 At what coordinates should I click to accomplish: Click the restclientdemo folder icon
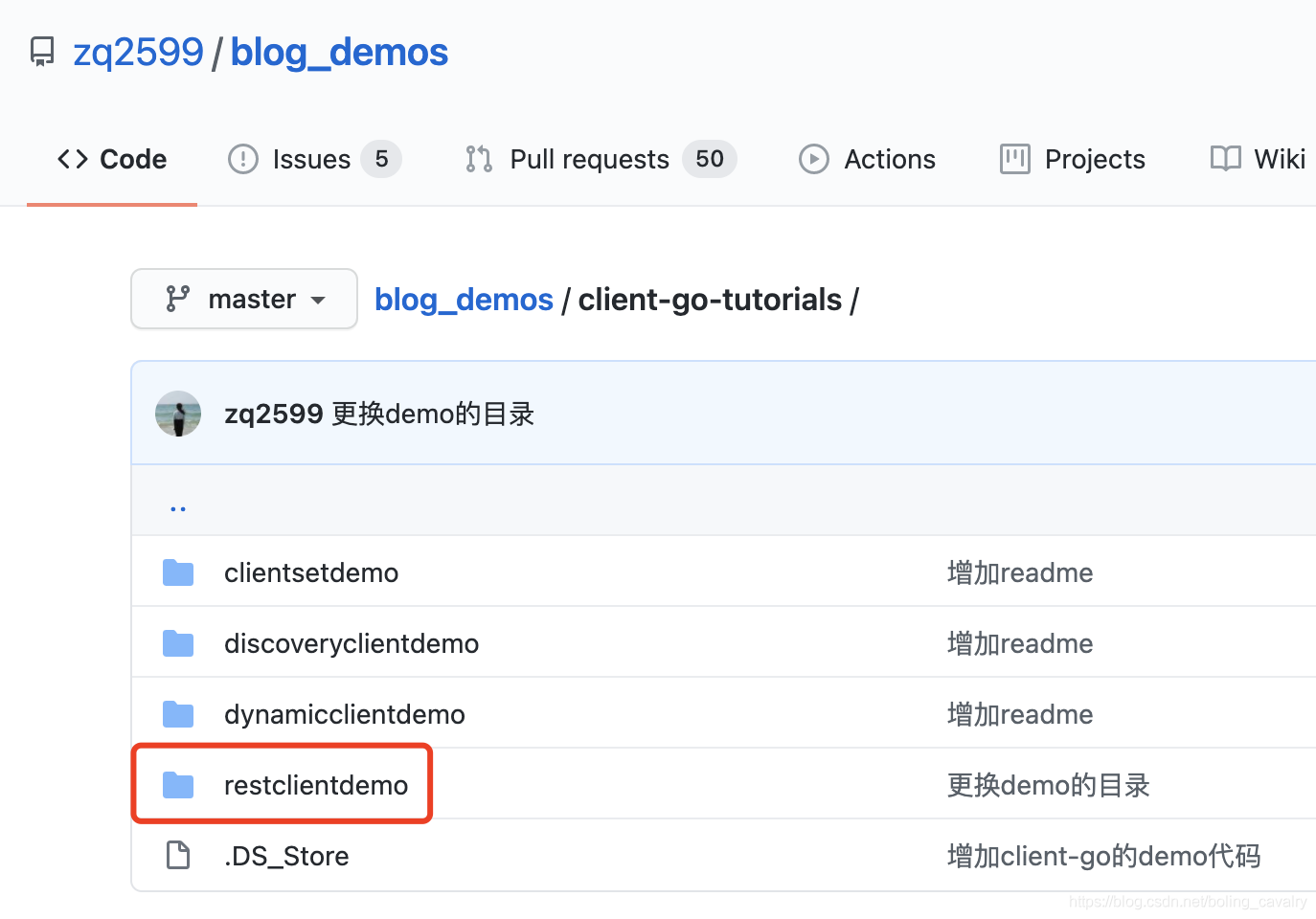pyautogui.click(x=178, y=785)
